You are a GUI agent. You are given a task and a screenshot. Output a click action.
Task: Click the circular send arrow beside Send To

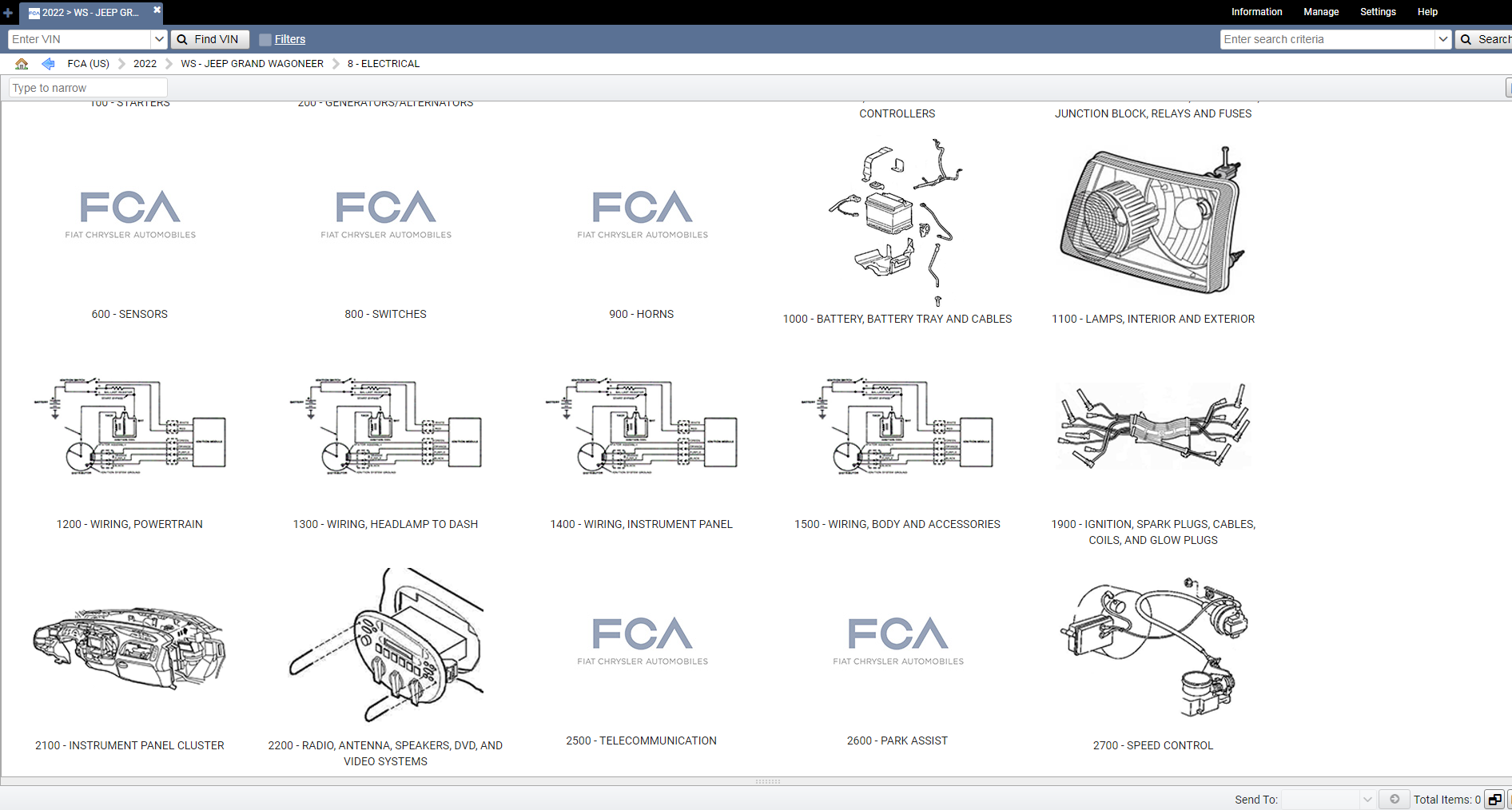[1395, 799]
